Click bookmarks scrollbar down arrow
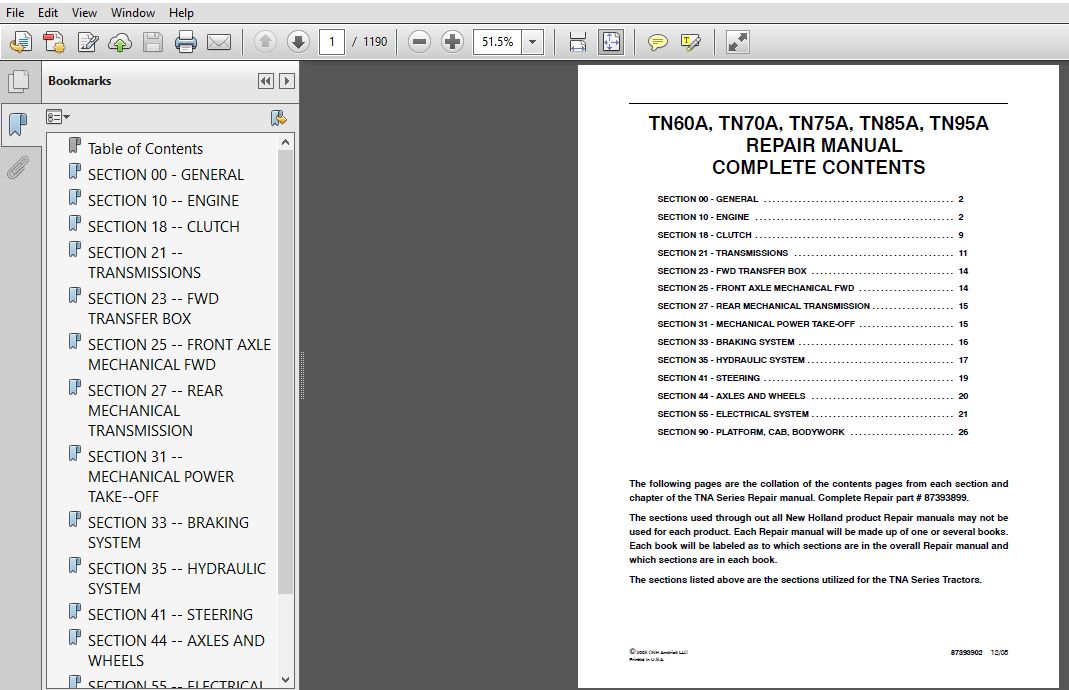The width and height of the screenshot is (1069, 690). pos(286,680)
